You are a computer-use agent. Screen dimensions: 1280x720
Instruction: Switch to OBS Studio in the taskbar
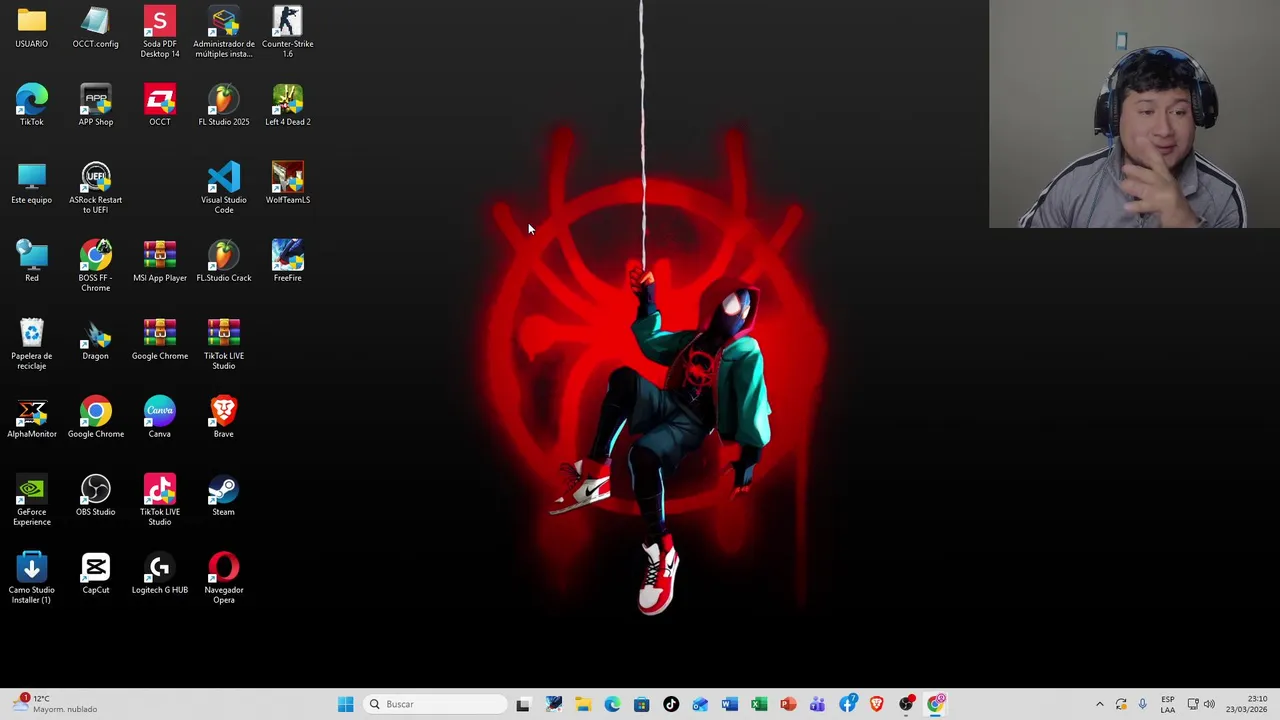coord(906,704)
